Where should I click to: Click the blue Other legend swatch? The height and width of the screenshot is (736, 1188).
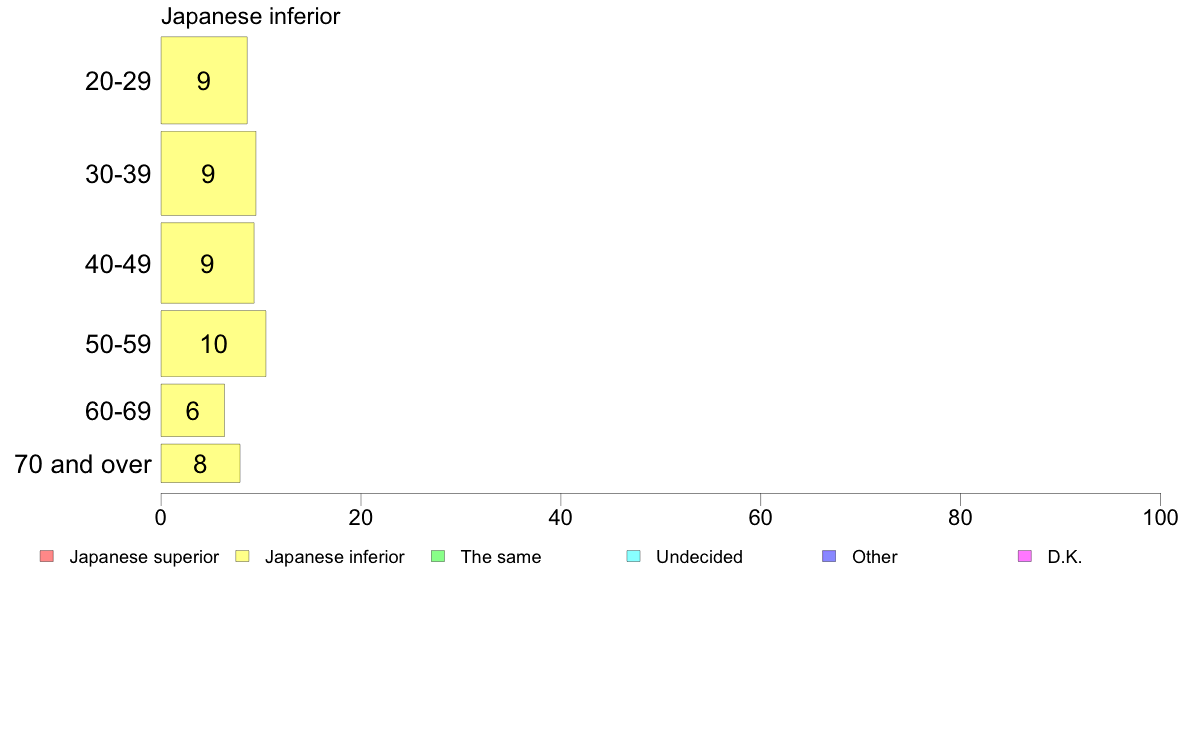point(830,556)
